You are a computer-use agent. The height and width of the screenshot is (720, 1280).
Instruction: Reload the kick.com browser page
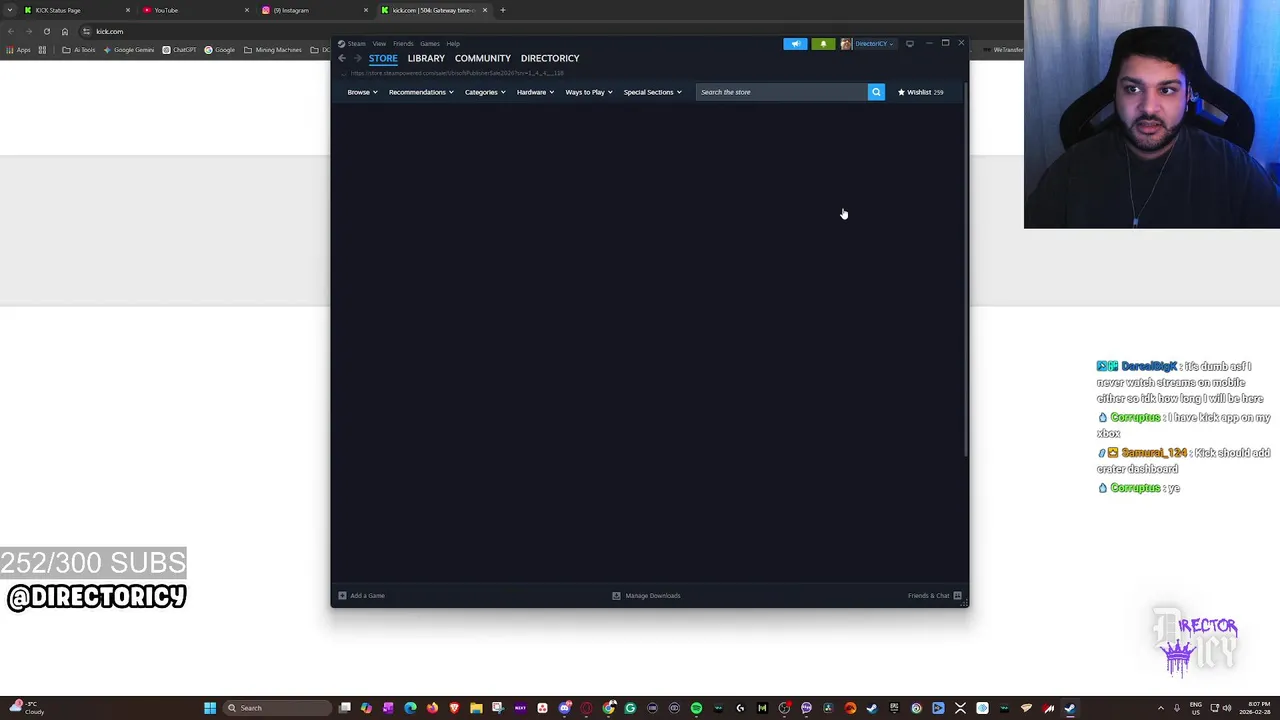click(46, 31)
